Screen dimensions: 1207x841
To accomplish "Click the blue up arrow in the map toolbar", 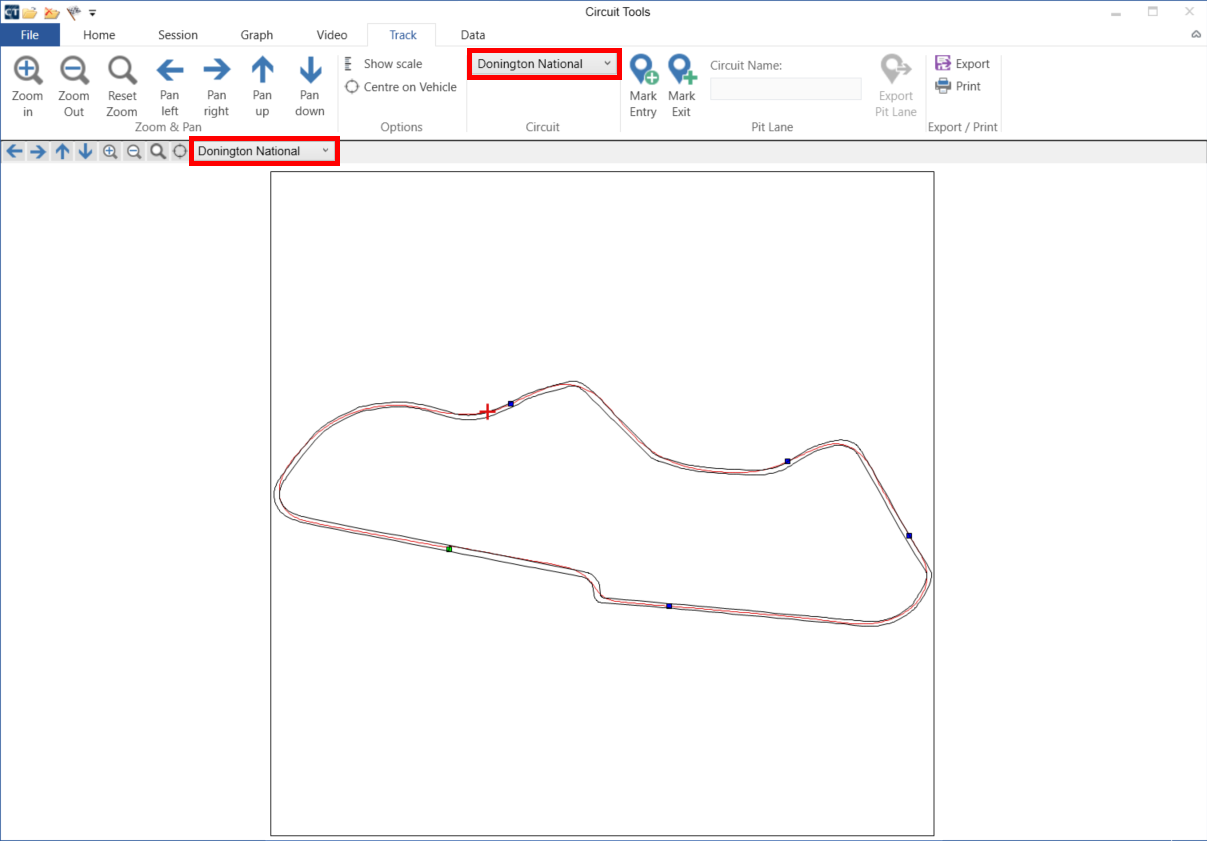I will (62, 151).
